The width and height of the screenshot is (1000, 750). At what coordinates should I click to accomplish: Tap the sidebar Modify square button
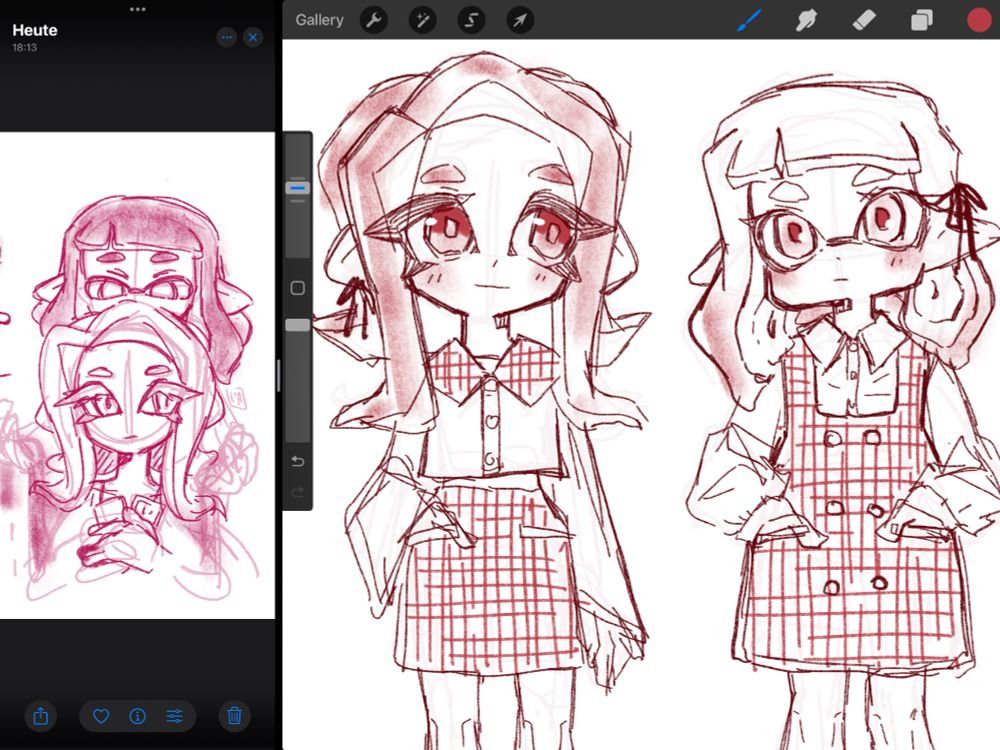(x=297, y=287)
